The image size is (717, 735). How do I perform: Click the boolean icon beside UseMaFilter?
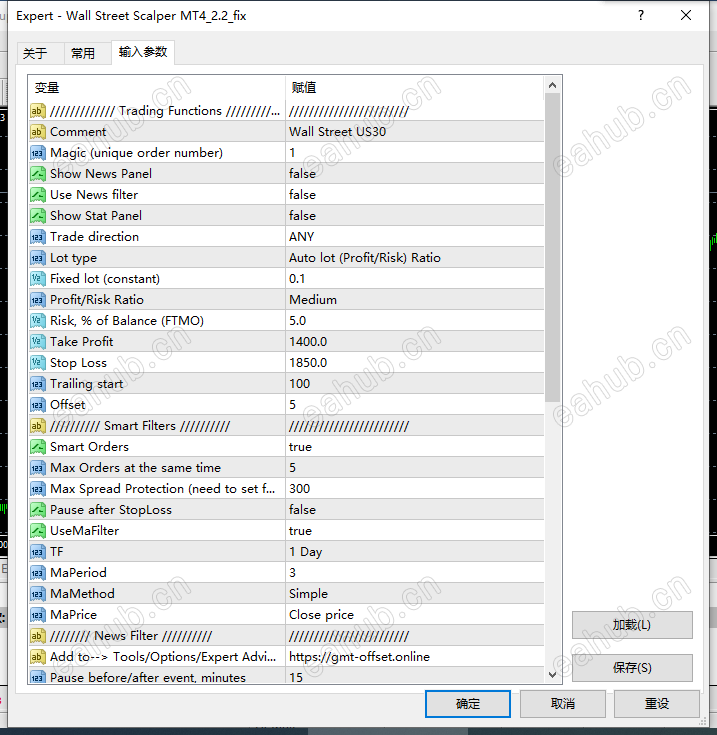click(38, 531)
